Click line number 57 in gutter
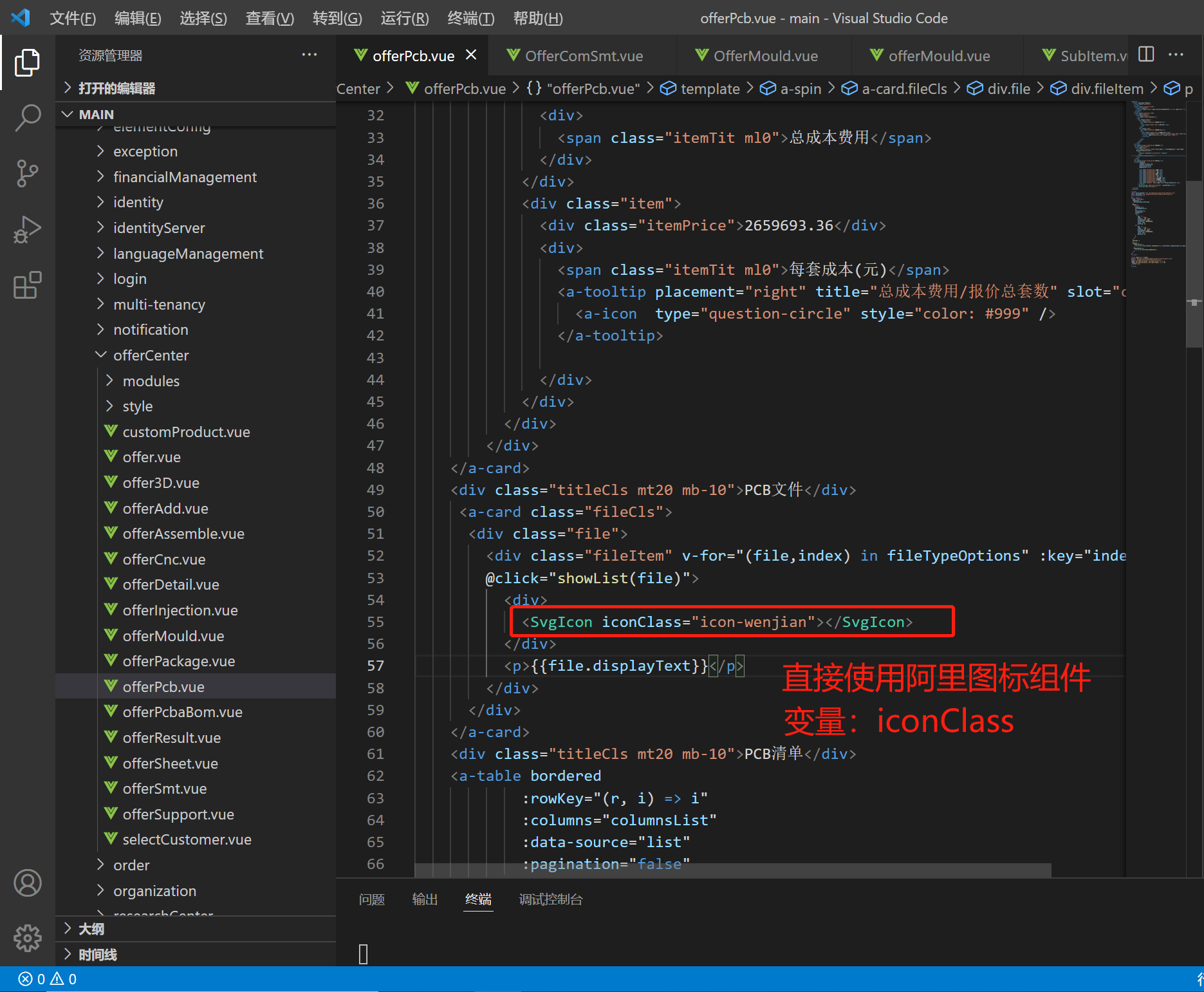Image resolution: width=1204 pixels, height=992 pixels. tap(376, 666)
